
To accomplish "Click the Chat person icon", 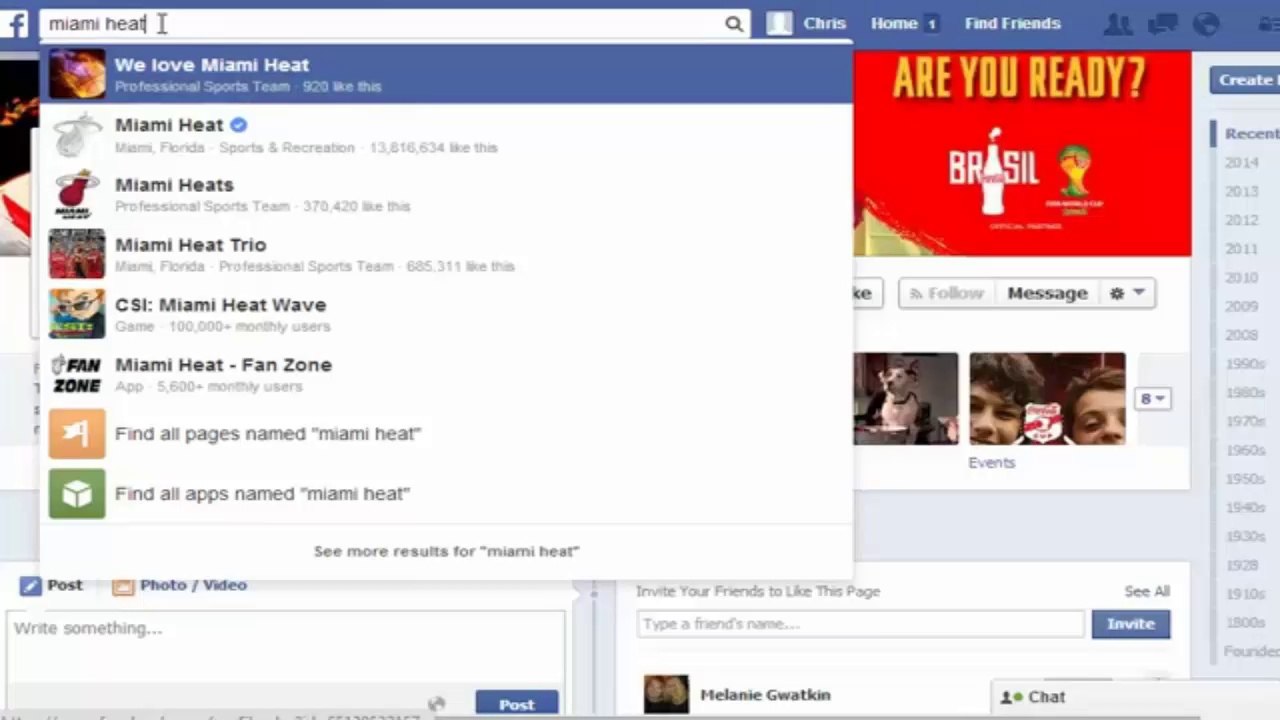I will pyautogui.click(x=1012, y=697).
